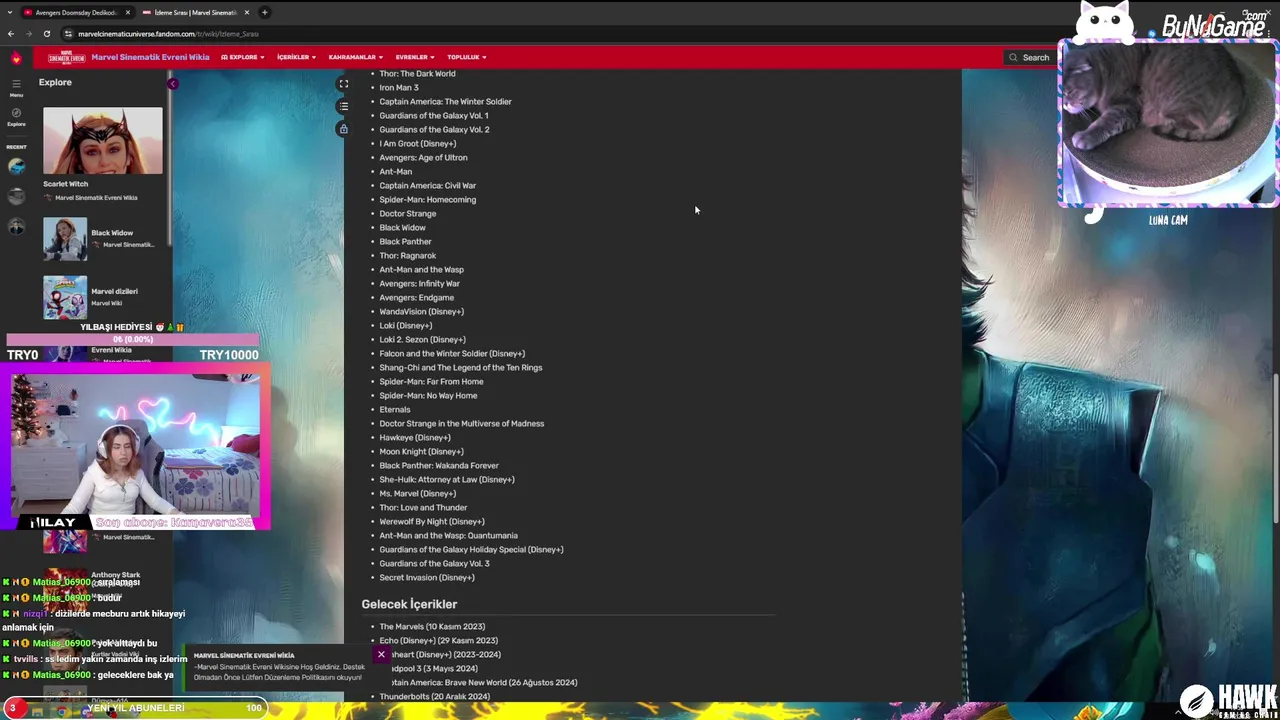Click the address bar URL
This screenshot has height=720, width=1280.
168,33
